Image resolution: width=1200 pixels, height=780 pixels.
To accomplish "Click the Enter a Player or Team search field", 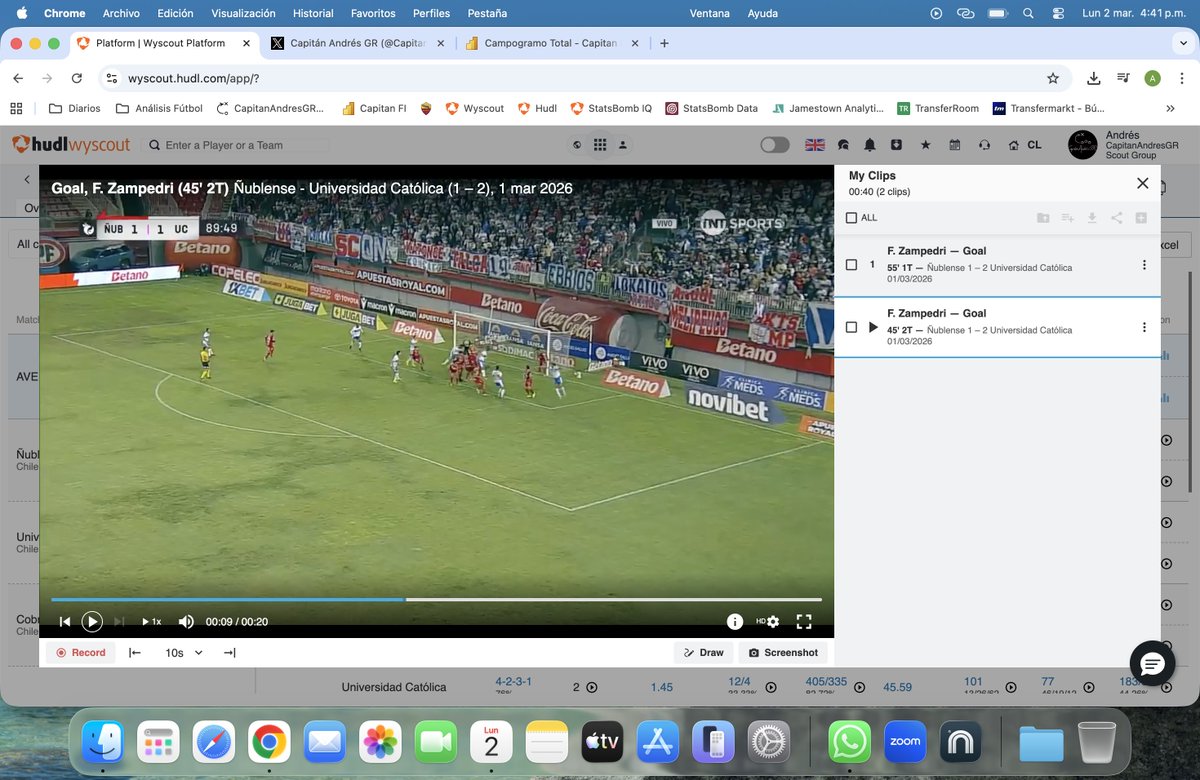I will pyautogui.click(x=238, y=145).
